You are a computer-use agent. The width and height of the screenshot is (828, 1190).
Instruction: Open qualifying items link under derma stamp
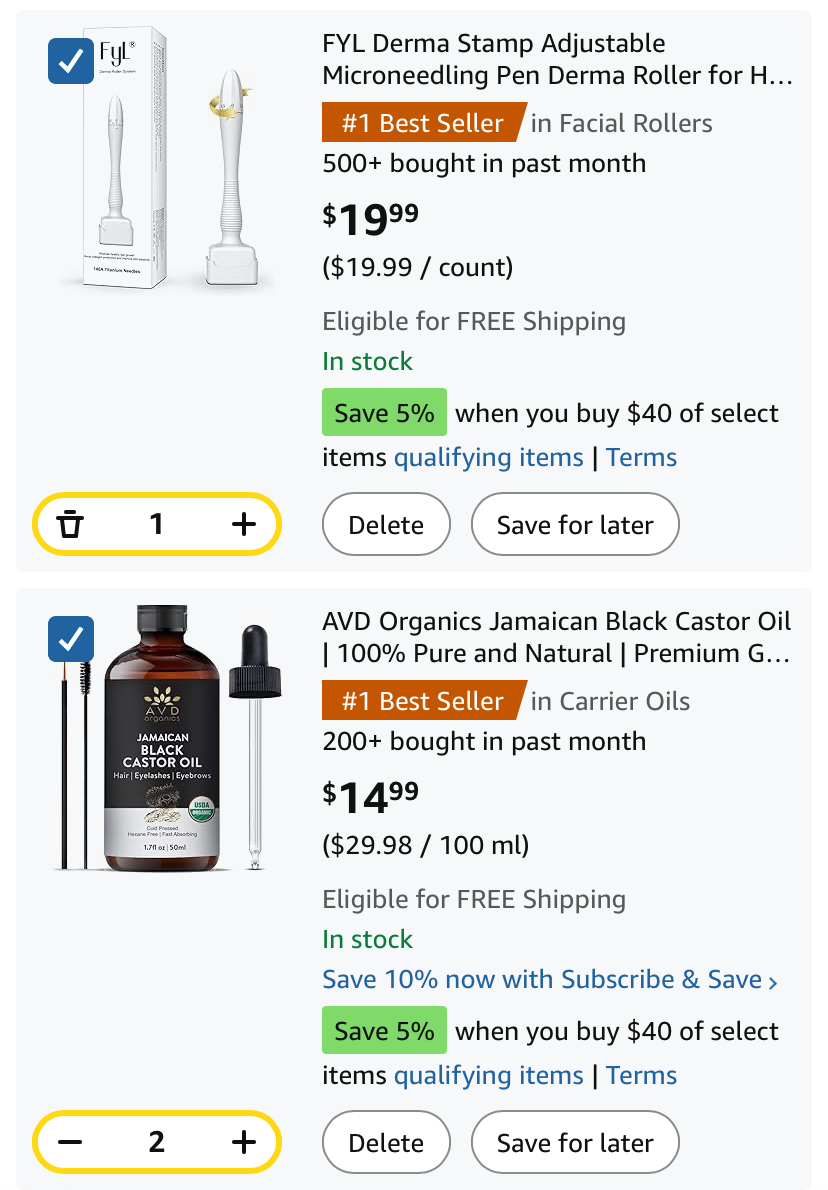pos(489,458)
